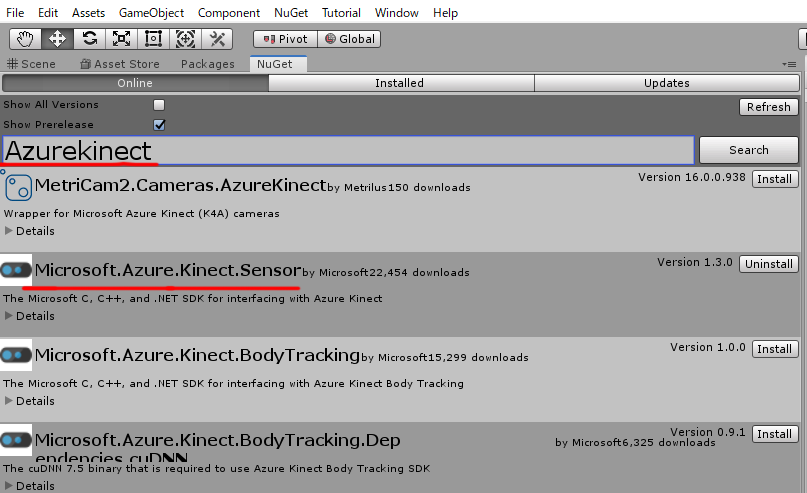Expand Details for Microsoft.Azure.Kinect.Sensor
This screenshot has height=493, width=807.
[x=29, y=316]
